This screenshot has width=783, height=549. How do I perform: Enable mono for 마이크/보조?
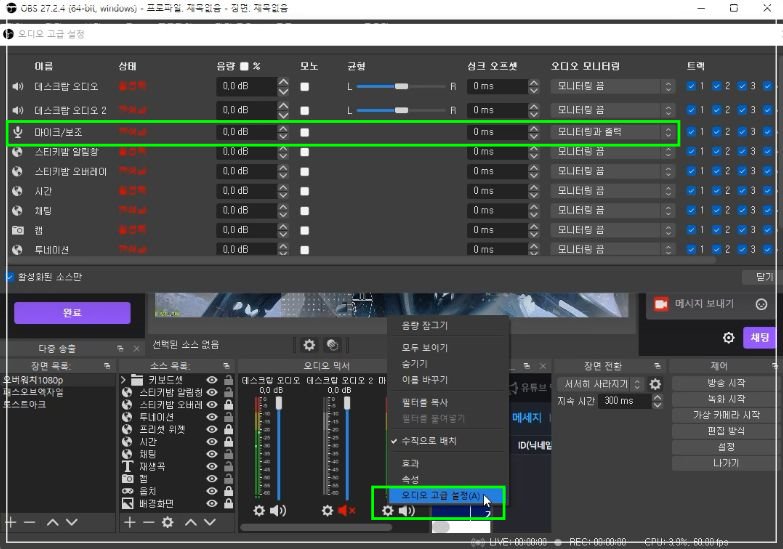[x=305, y=132]
